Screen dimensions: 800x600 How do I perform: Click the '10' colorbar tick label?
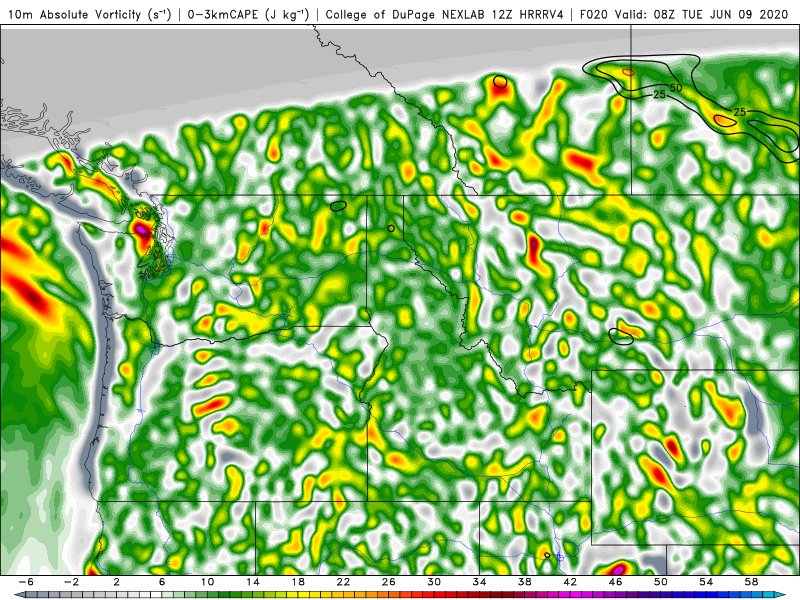coord(207,582)
